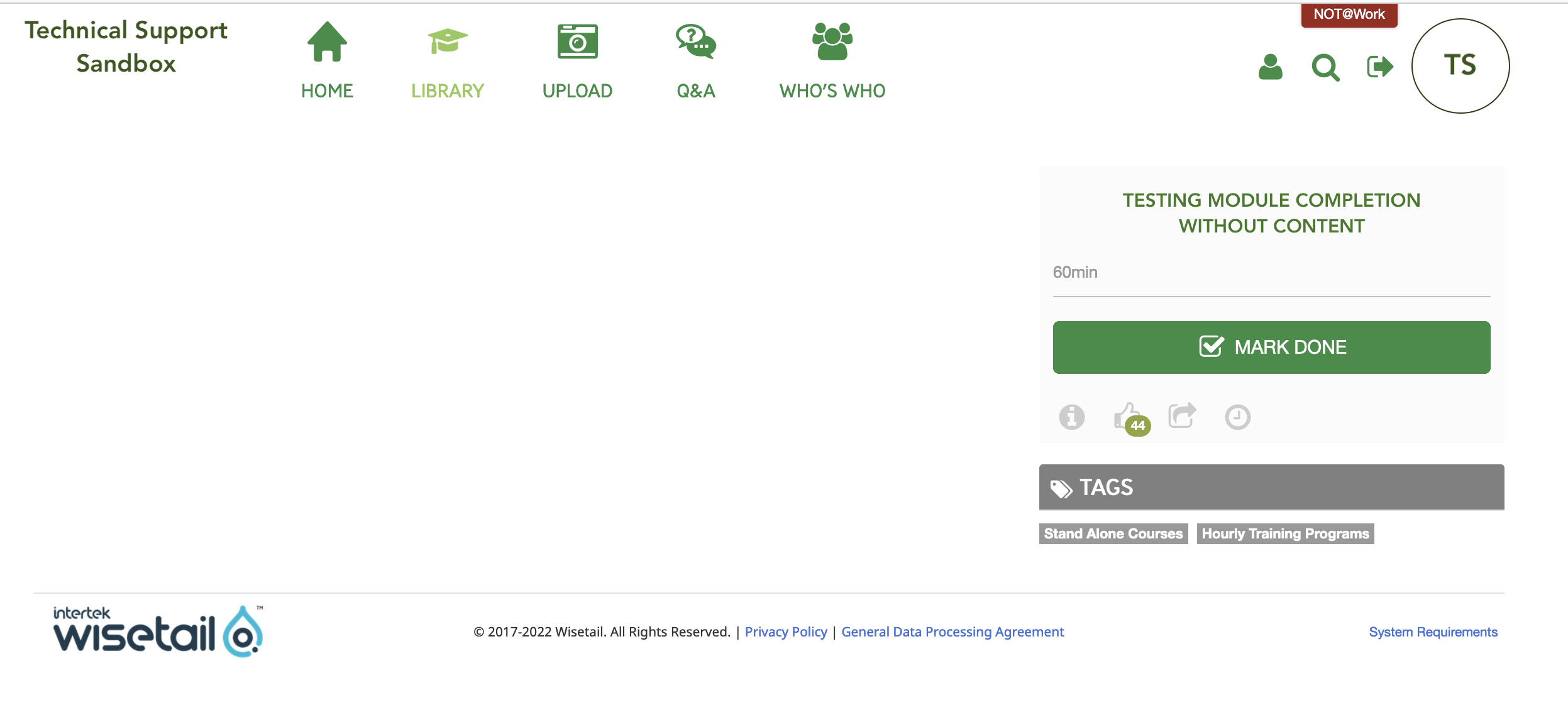Click the Q&A speech bubbles icon
Image resolution: width=1568 pixels, height=710 pixels.
pos(696,41)
